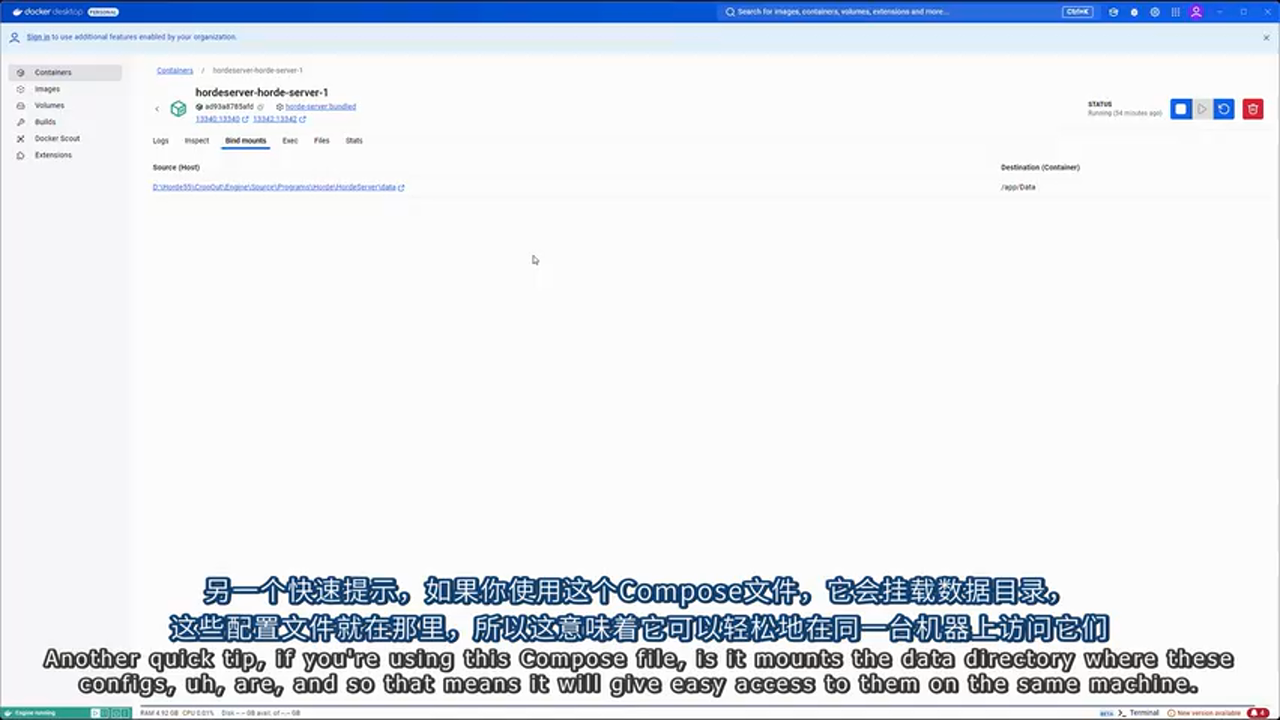Stop the running hordeserver-horde-server-1 container
This screenshot has width=1280, height=720.
click(x=1181, y=109)
